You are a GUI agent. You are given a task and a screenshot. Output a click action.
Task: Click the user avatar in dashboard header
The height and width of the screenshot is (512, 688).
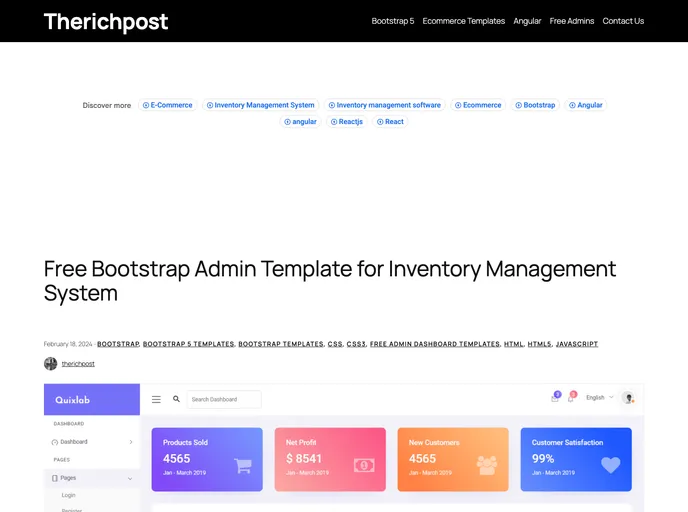pyautogui.click(x=628, y=398)
